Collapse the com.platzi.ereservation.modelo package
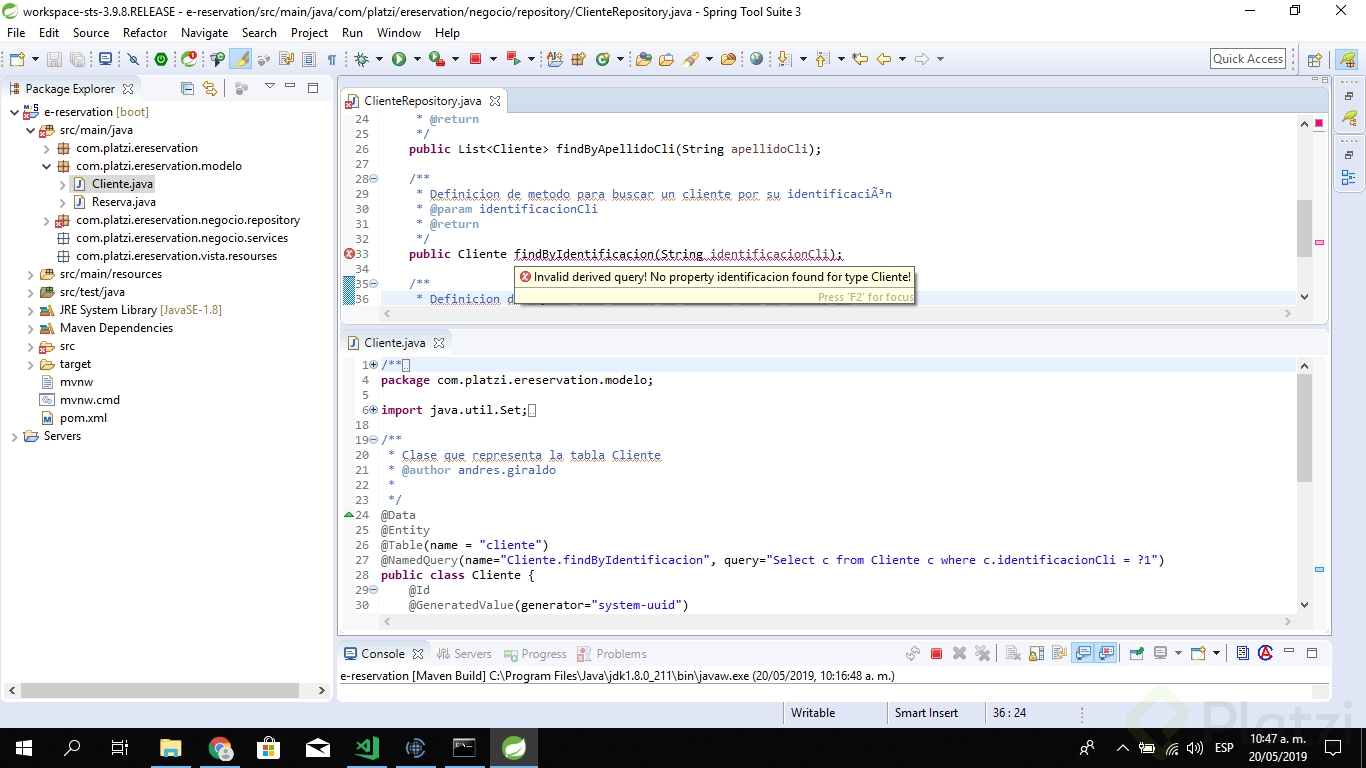 (46, 166)
